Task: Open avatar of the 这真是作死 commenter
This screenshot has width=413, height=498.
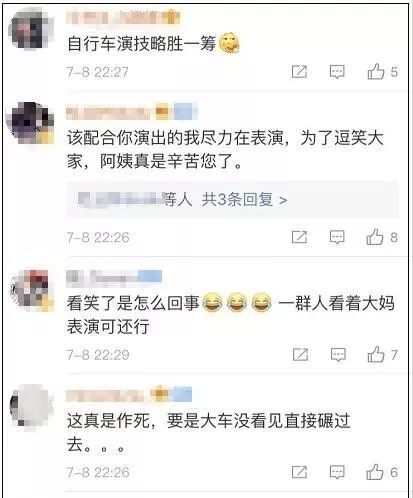Action: (x=31, y=405)
